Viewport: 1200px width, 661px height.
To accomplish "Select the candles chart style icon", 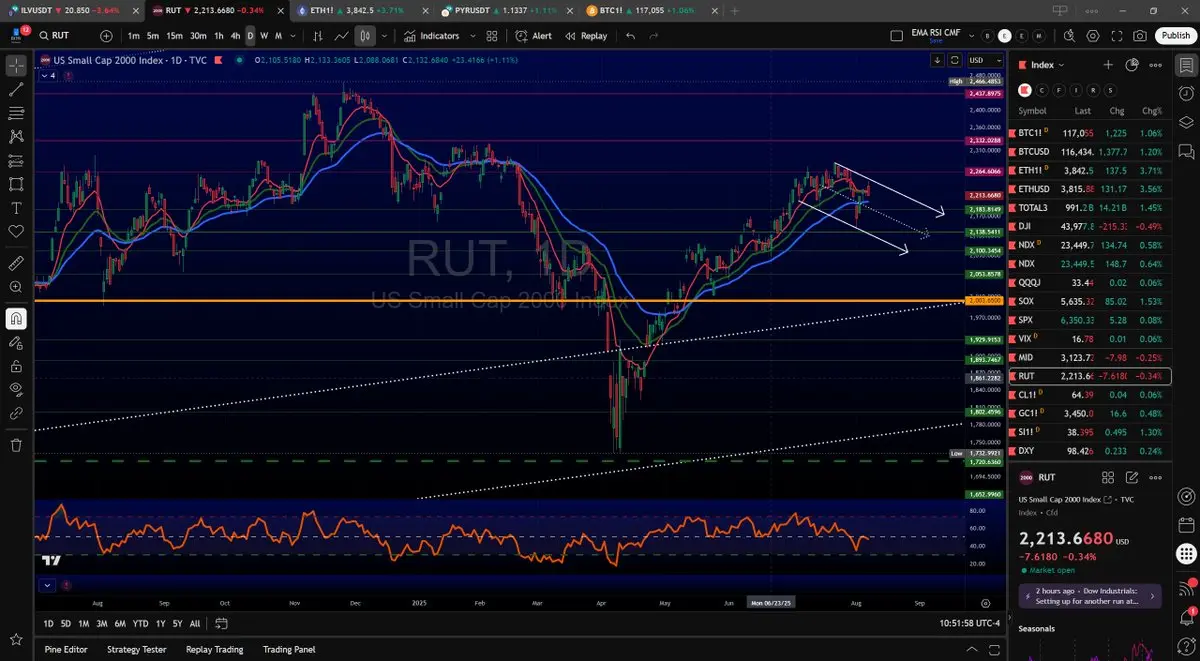I will point(365,36).
